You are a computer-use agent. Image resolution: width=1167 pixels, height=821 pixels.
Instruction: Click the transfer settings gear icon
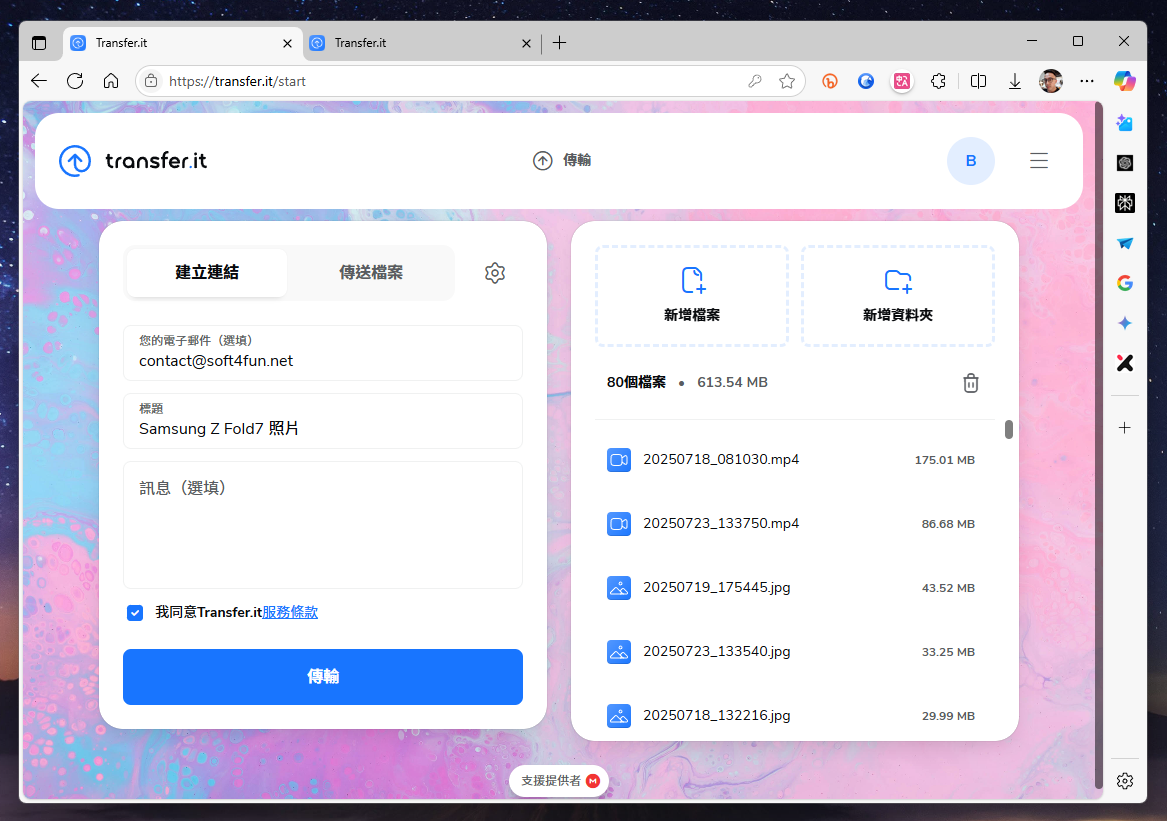(x=495, y=273)
